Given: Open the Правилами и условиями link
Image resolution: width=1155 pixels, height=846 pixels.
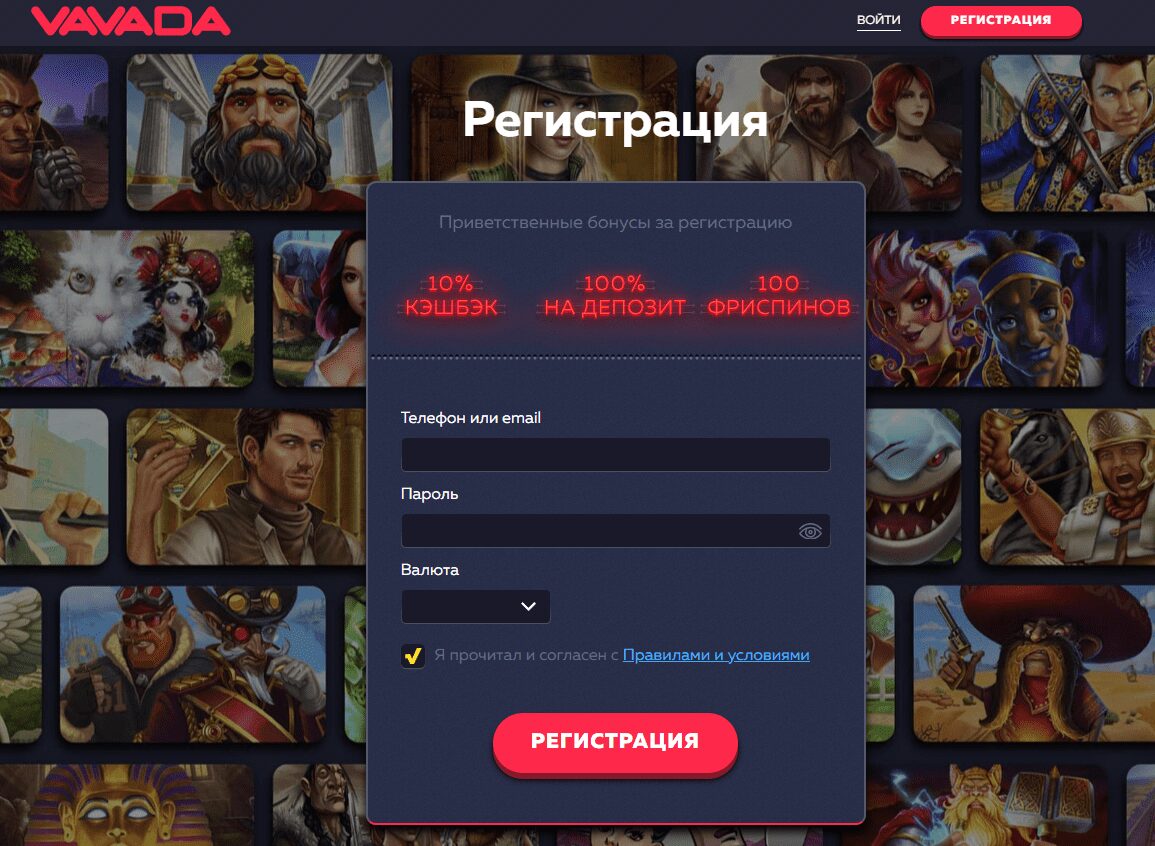Looking at the screenshot, I should (716, 655).
